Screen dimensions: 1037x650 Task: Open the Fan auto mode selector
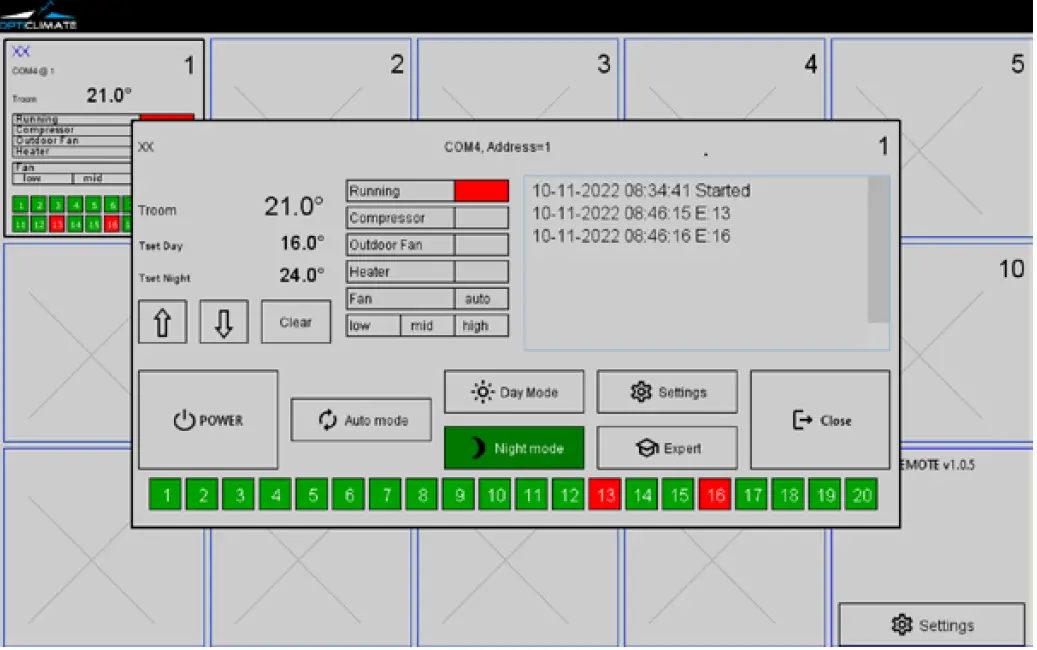point(480,298)
